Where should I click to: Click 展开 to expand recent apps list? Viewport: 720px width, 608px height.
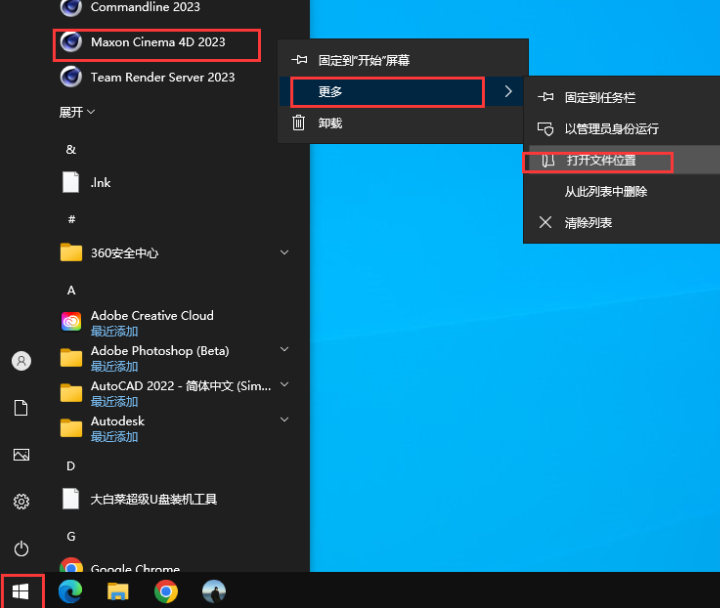click(77, 112)
